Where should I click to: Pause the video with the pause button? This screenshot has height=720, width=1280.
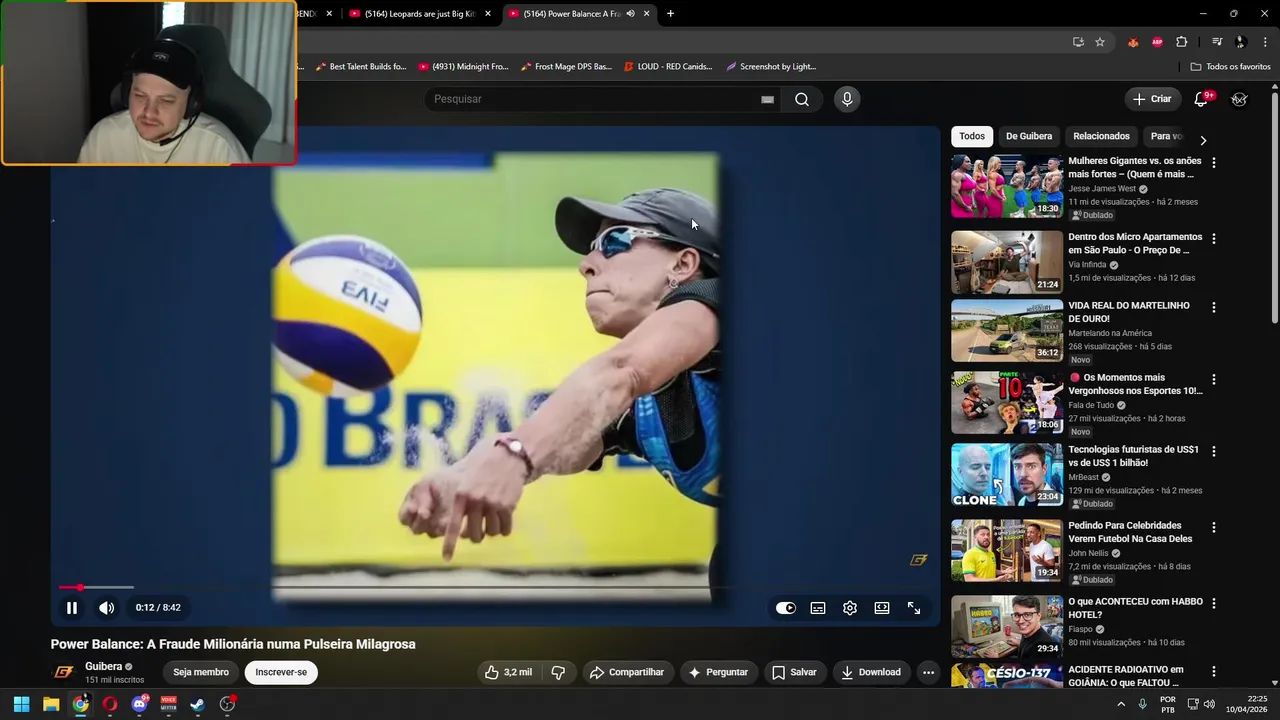[72, 608]
